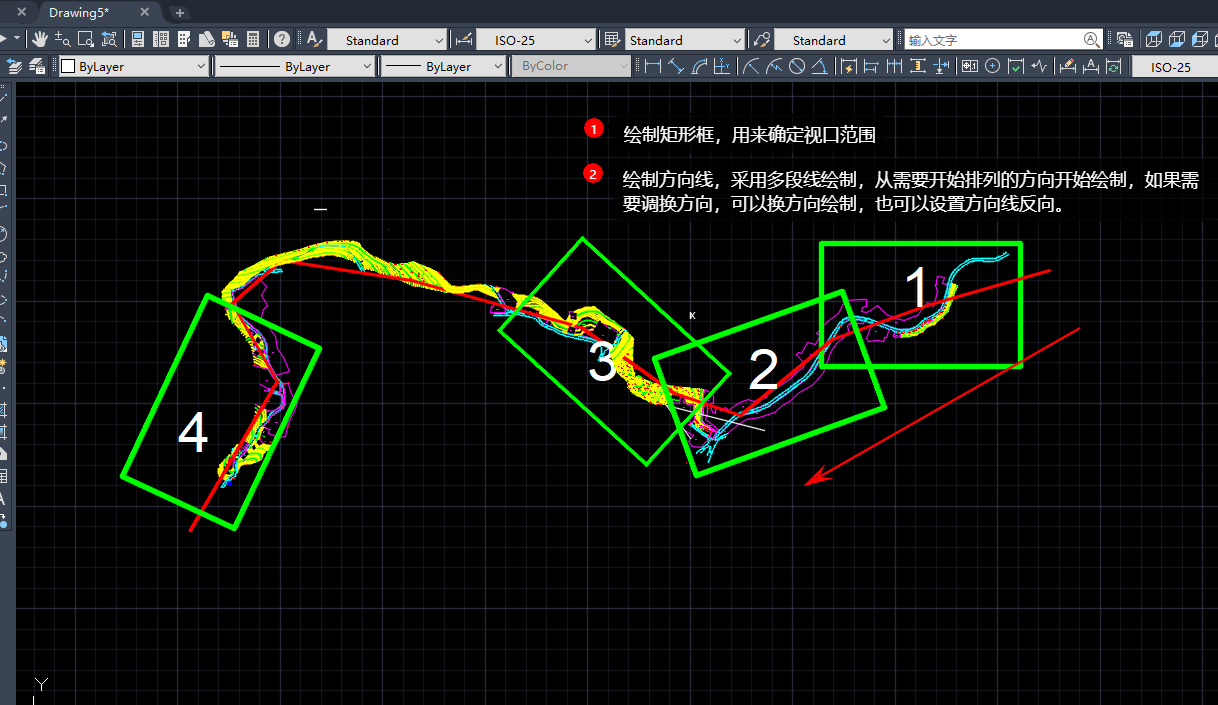Close the Drawing5* tab
The width and height of the screenshot is (1218, 705).
[145, 12]
